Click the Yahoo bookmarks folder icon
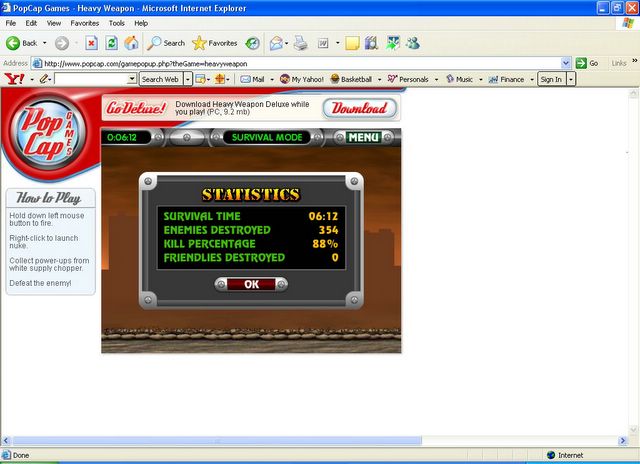Image resolution: width=640 pixels, height=464 pixels. point(200,79)
